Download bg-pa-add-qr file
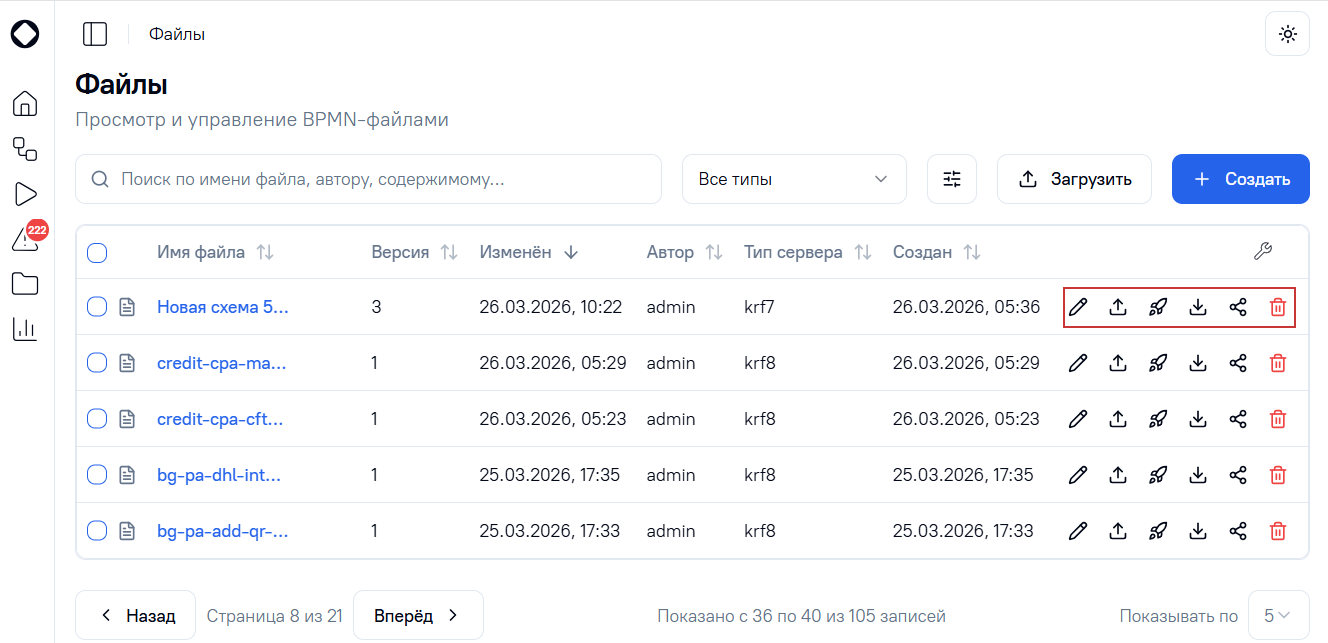 pos(1198,531)
